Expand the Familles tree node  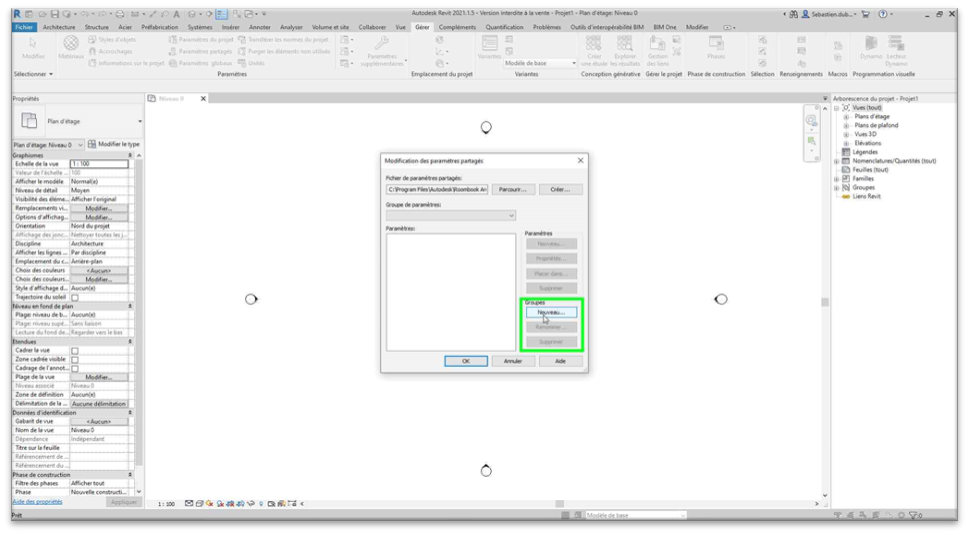click(x=837, y=178)
